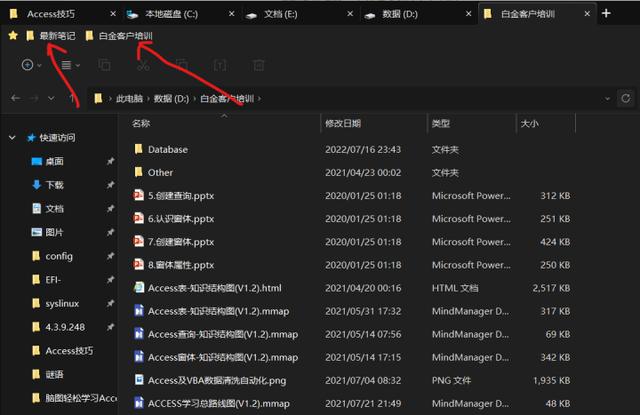Click 白金客户培训 in the address path

point(227,99)
